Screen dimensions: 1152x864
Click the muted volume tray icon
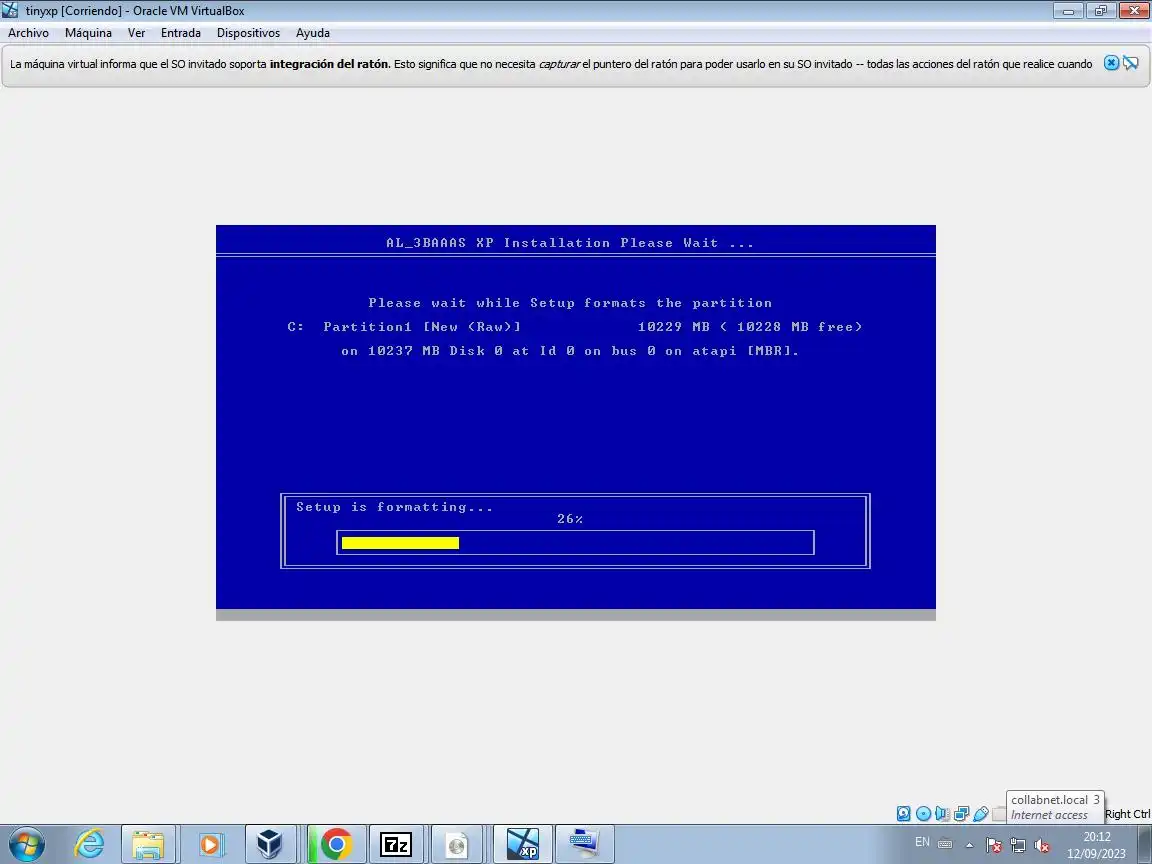click(1041, 845)
